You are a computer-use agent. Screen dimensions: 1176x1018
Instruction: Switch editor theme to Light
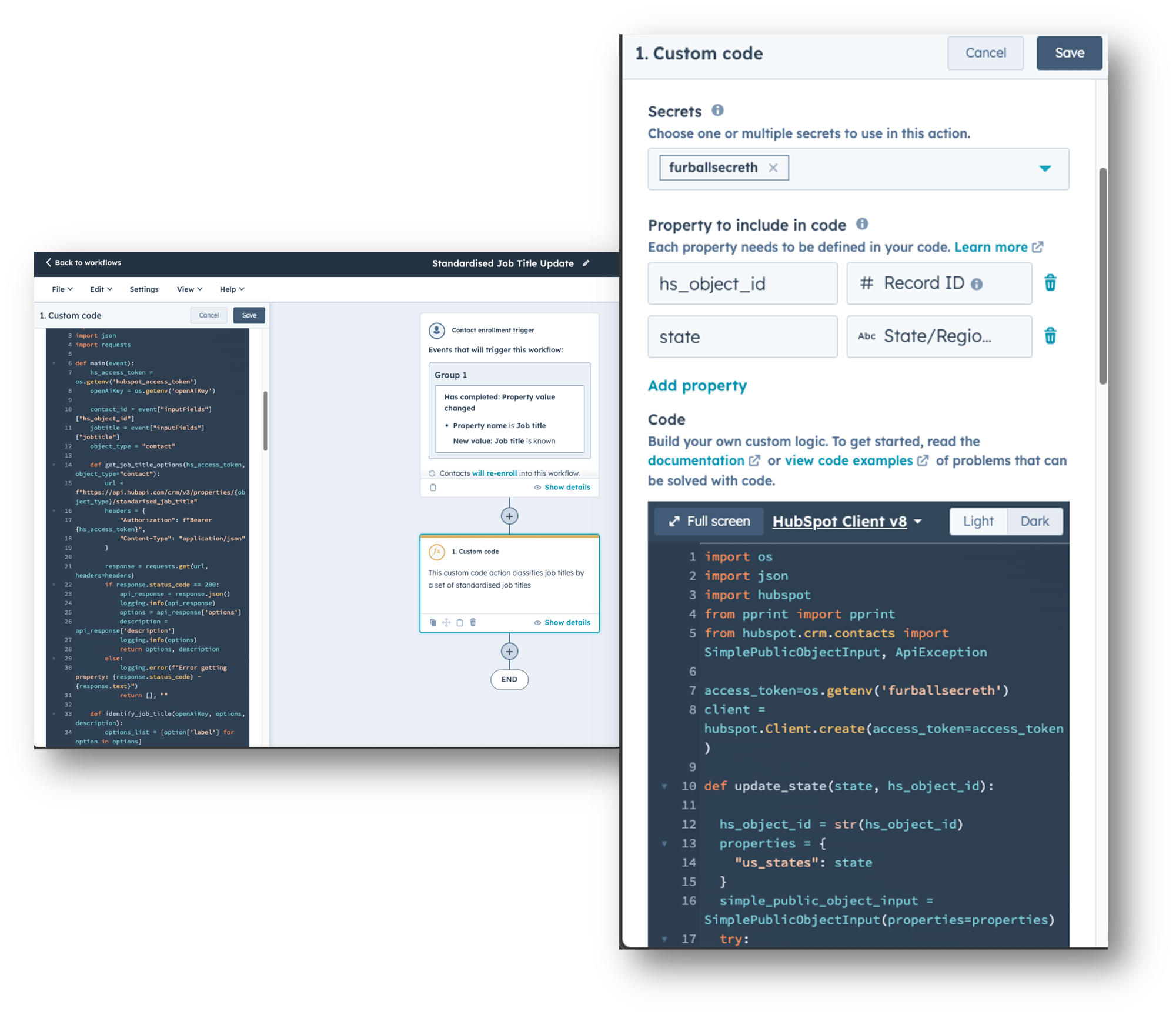point(978,521)
